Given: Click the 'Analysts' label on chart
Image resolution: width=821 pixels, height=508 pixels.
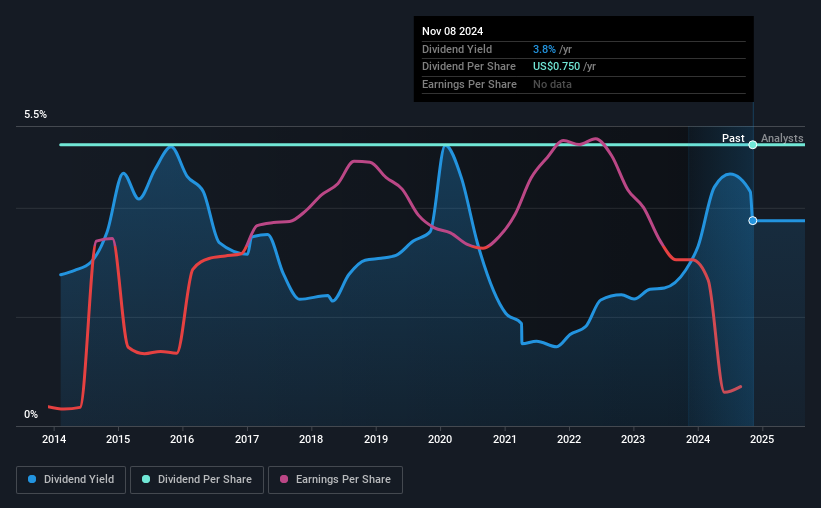Looking at the screenshot, I should 782,138.
